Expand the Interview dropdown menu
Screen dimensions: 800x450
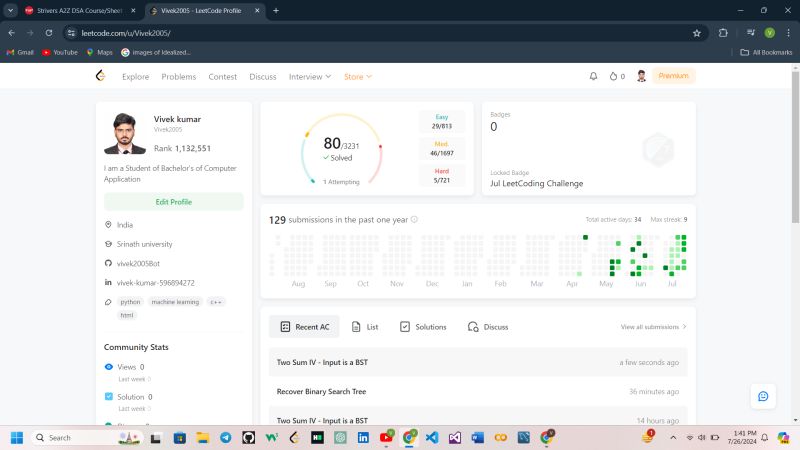[310, 76]
